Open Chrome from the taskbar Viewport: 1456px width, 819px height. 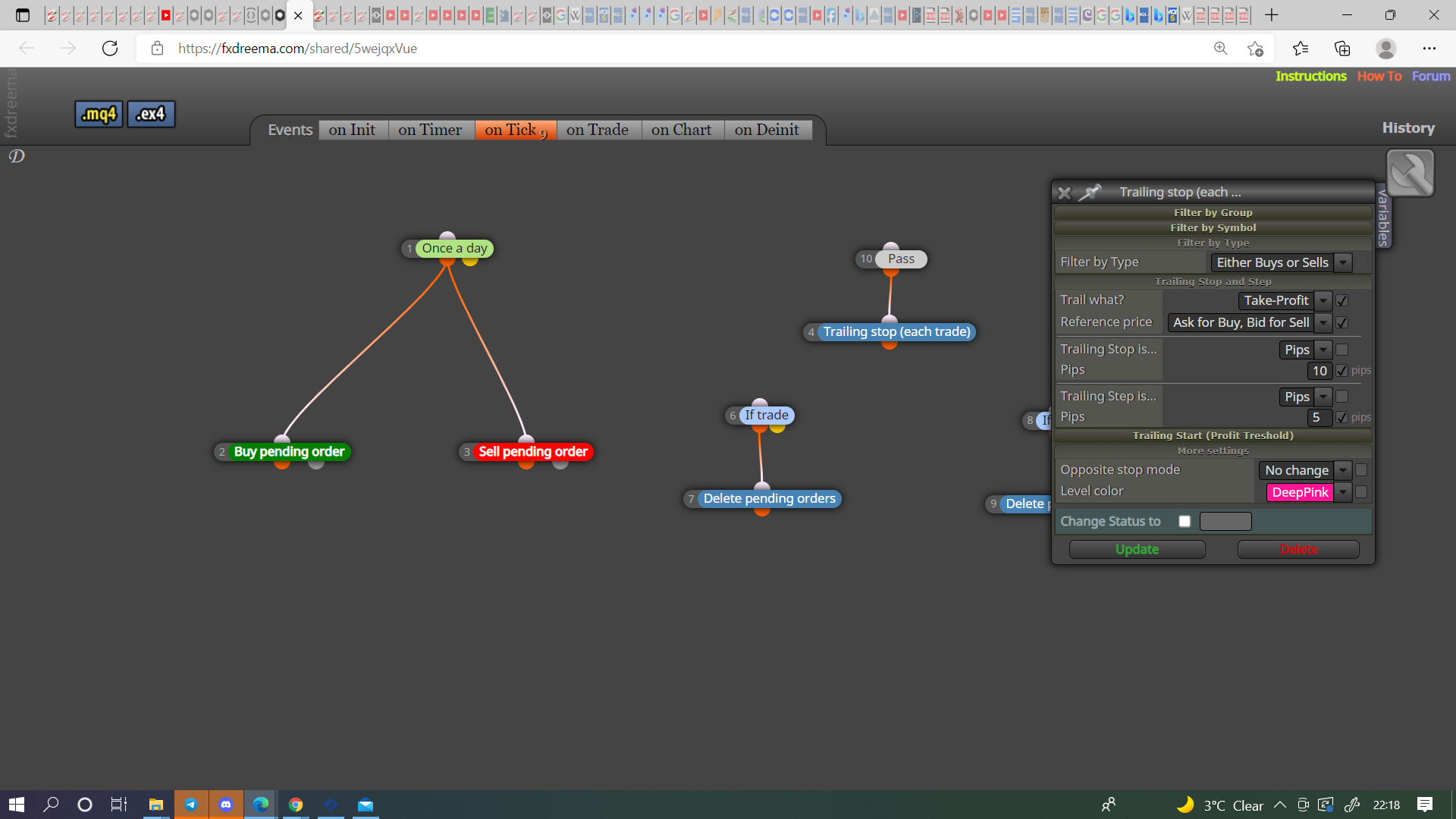pyautogui.click(x=296, y=805)
